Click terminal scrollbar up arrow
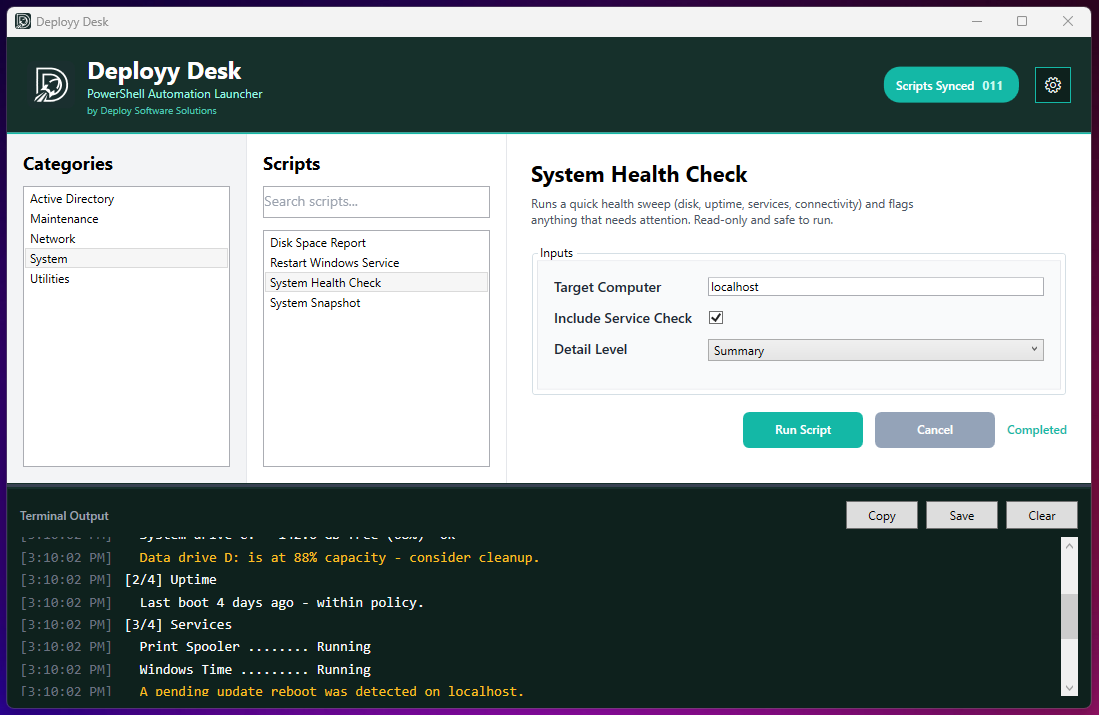The image size is (1099, 715). 1069,546
